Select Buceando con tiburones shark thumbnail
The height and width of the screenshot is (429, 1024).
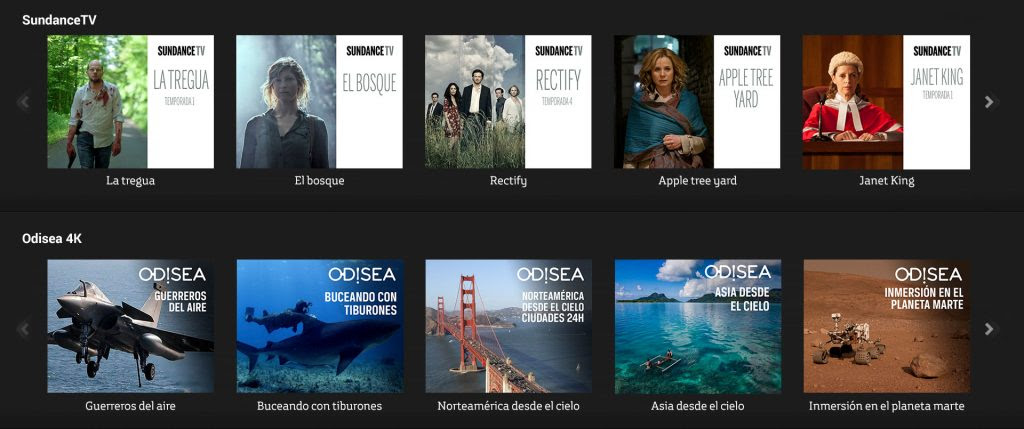[319, 326]
